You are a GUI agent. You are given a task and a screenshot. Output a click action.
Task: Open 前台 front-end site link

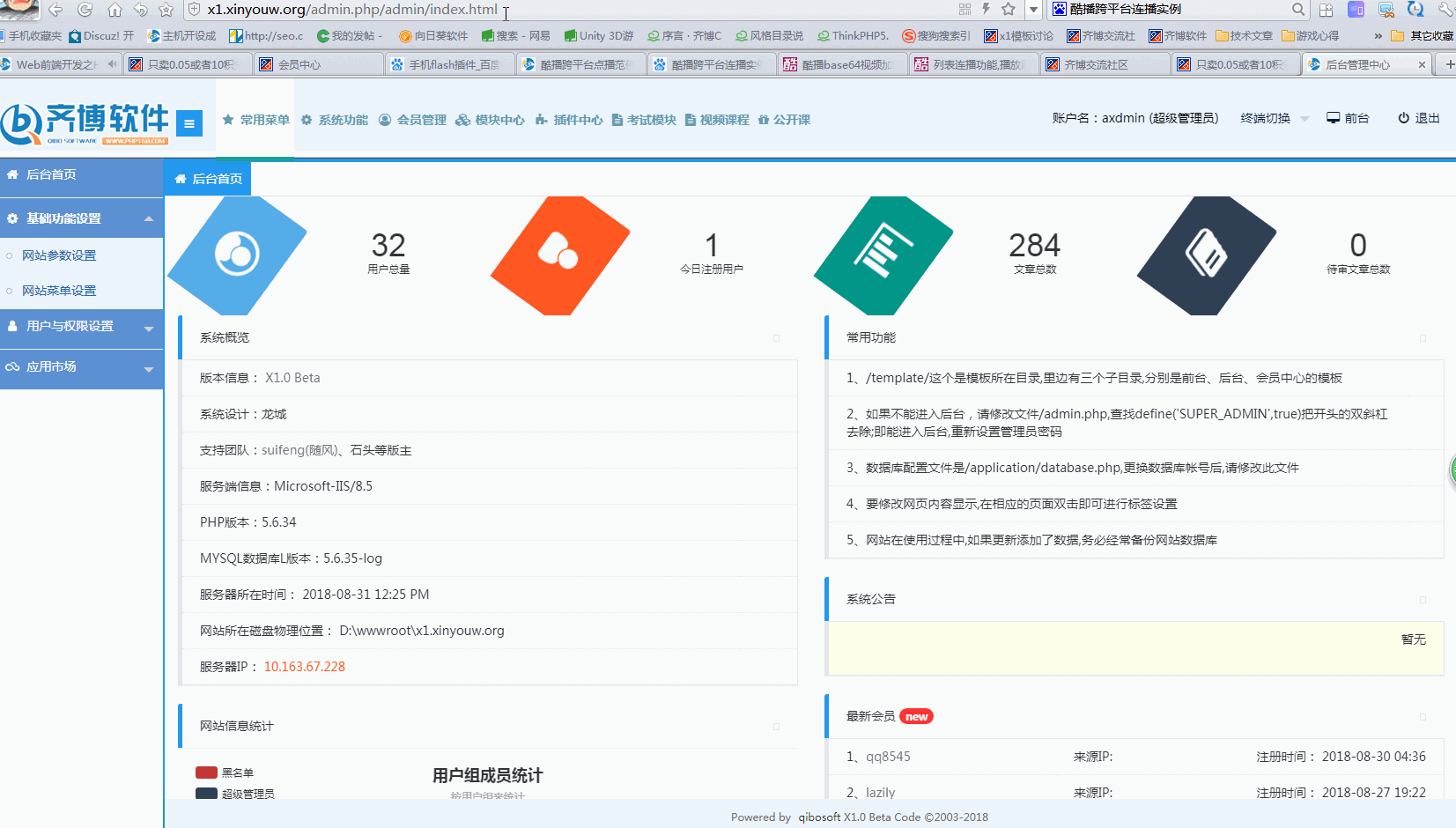[x=1349, y=118]
